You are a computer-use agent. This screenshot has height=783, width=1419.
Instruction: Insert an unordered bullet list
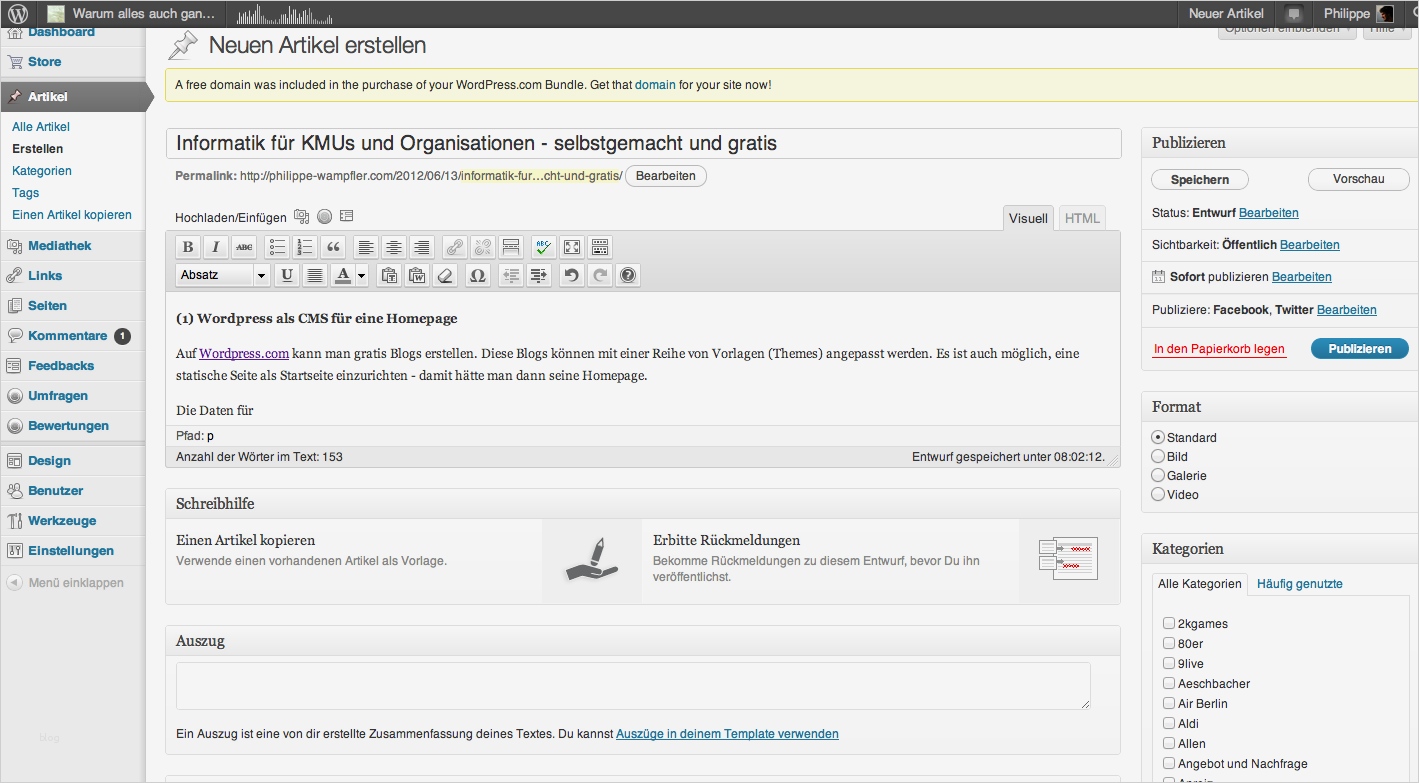[277, 247]
